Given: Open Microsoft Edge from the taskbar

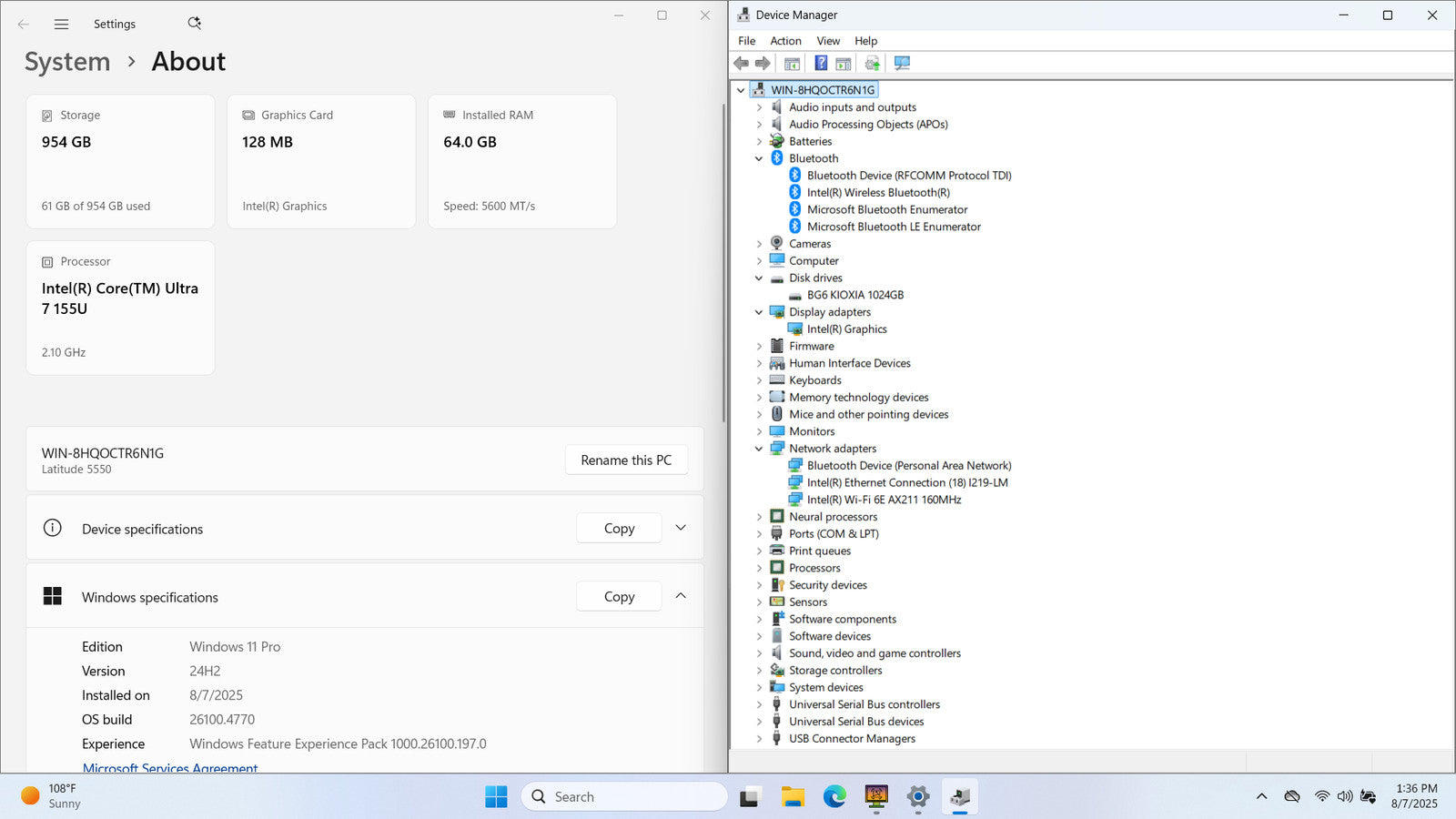Looking at the screenshot, I should point(834,797).
